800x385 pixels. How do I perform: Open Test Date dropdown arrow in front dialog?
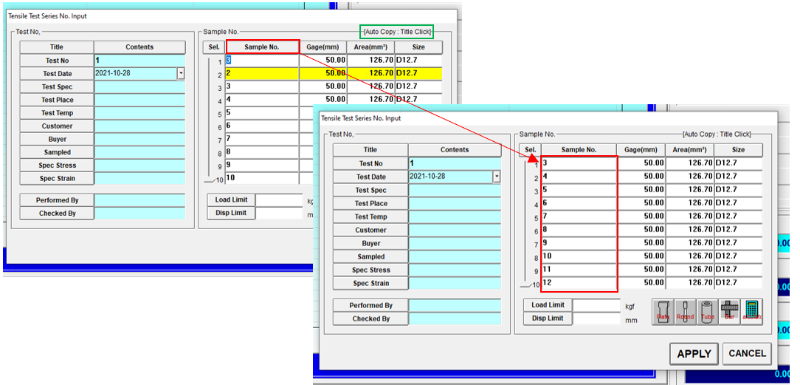(x=496, y=177)
